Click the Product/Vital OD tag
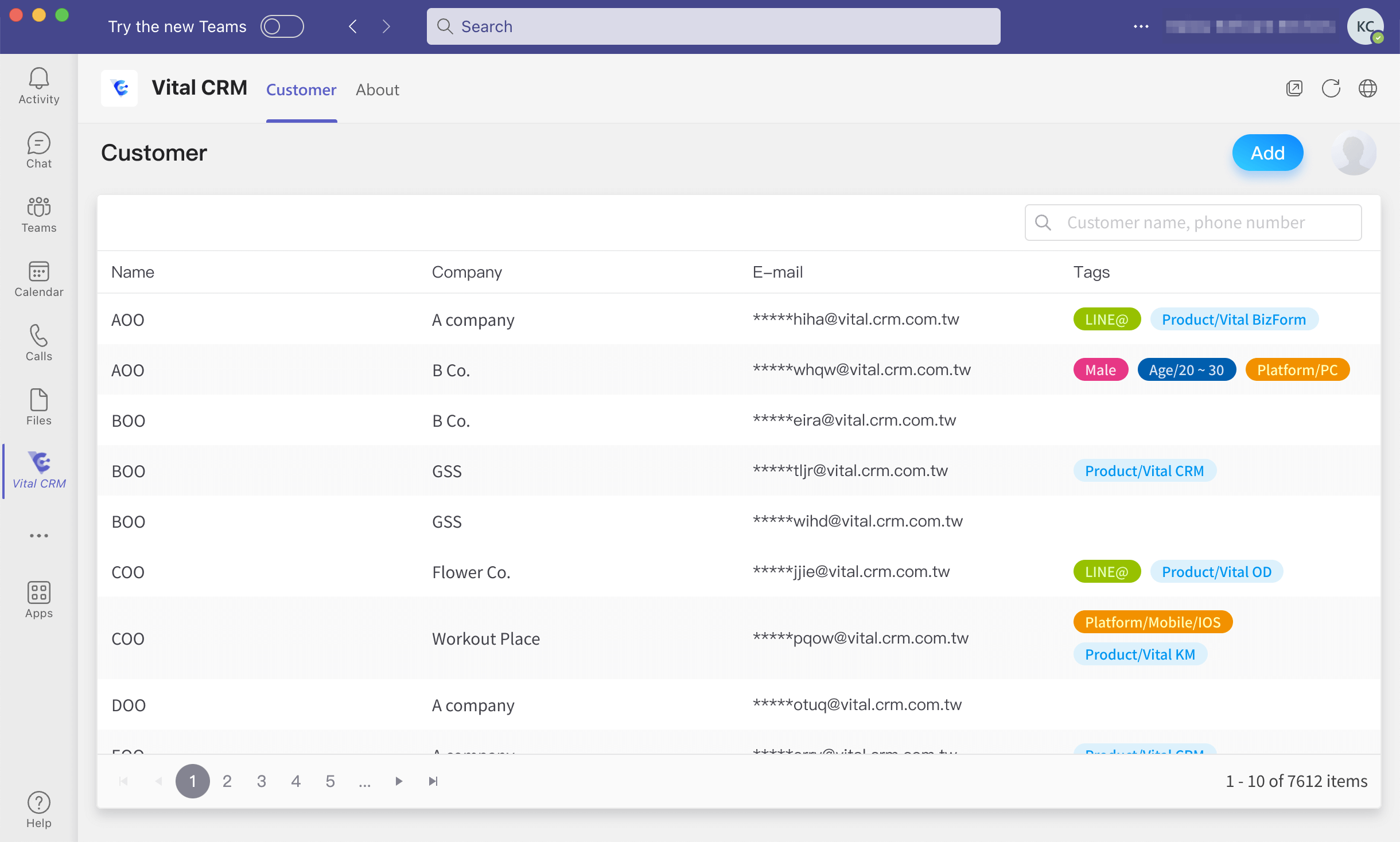1400x842 pixels. coord(1217,572)
